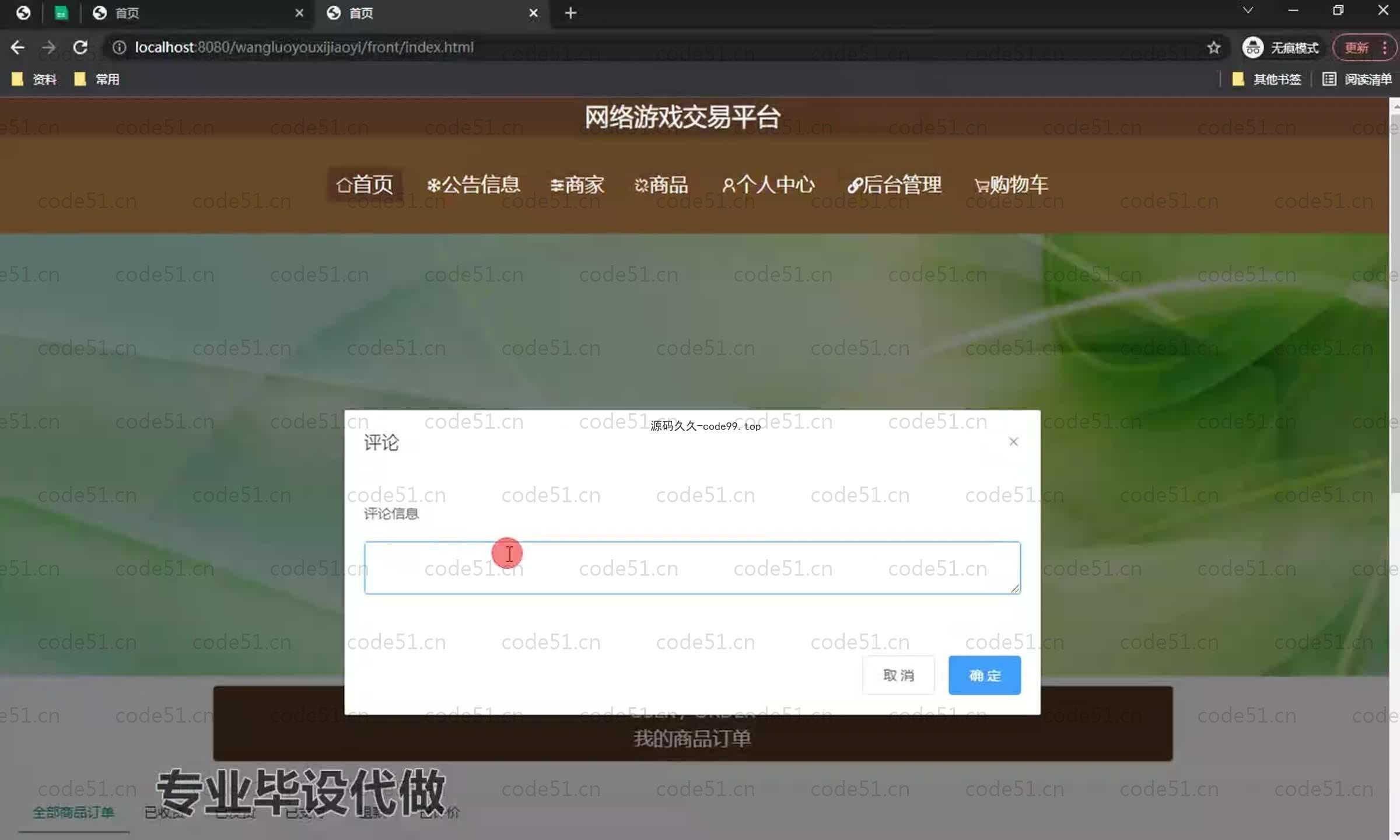Click the page vertical scrollbar
Viewport: 1400px width, 840px height.
tap(1395, 303)
